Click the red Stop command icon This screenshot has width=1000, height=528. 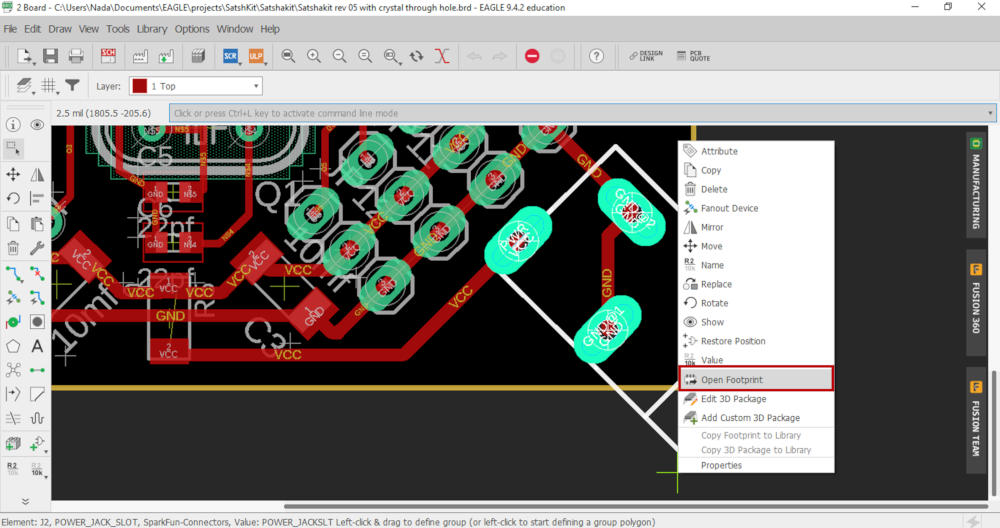coord(532,56)
